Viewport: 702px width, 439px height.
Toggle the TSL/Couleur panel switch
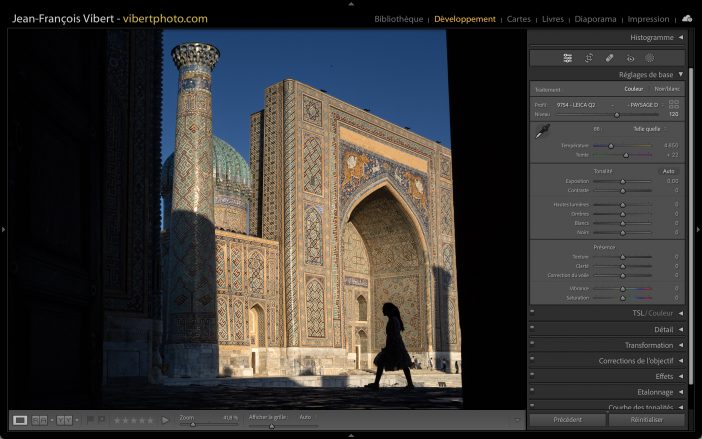coord(532,313)
